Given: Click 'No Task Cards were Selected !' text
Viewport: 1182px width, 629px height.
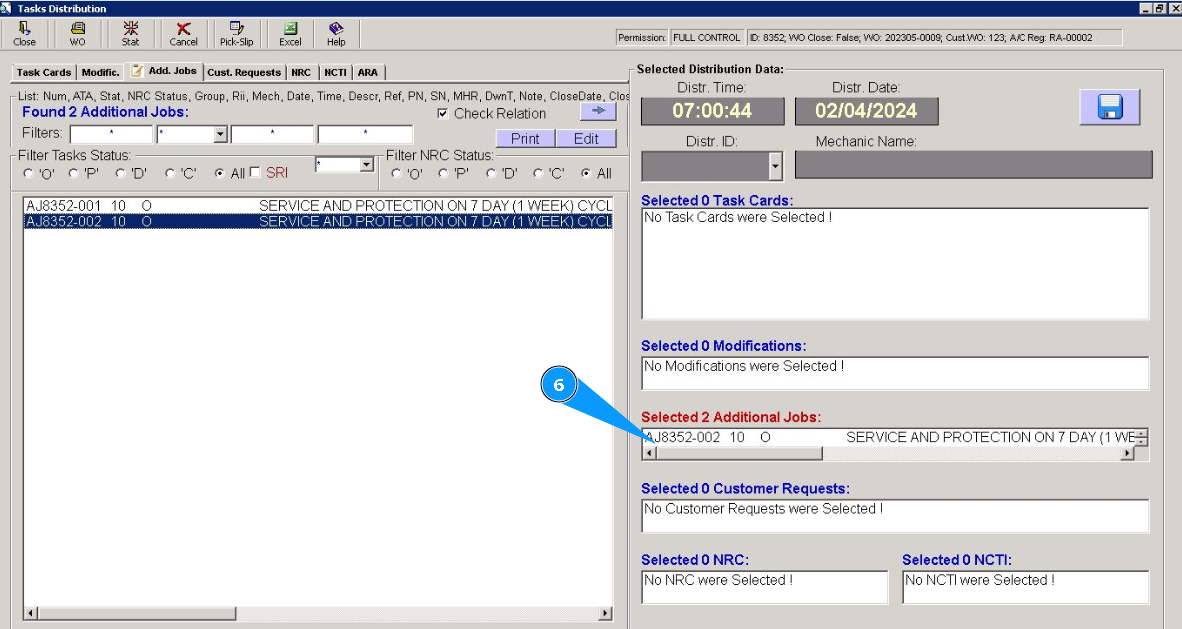Looking at the screenshot, I should [x=738, y=217].
